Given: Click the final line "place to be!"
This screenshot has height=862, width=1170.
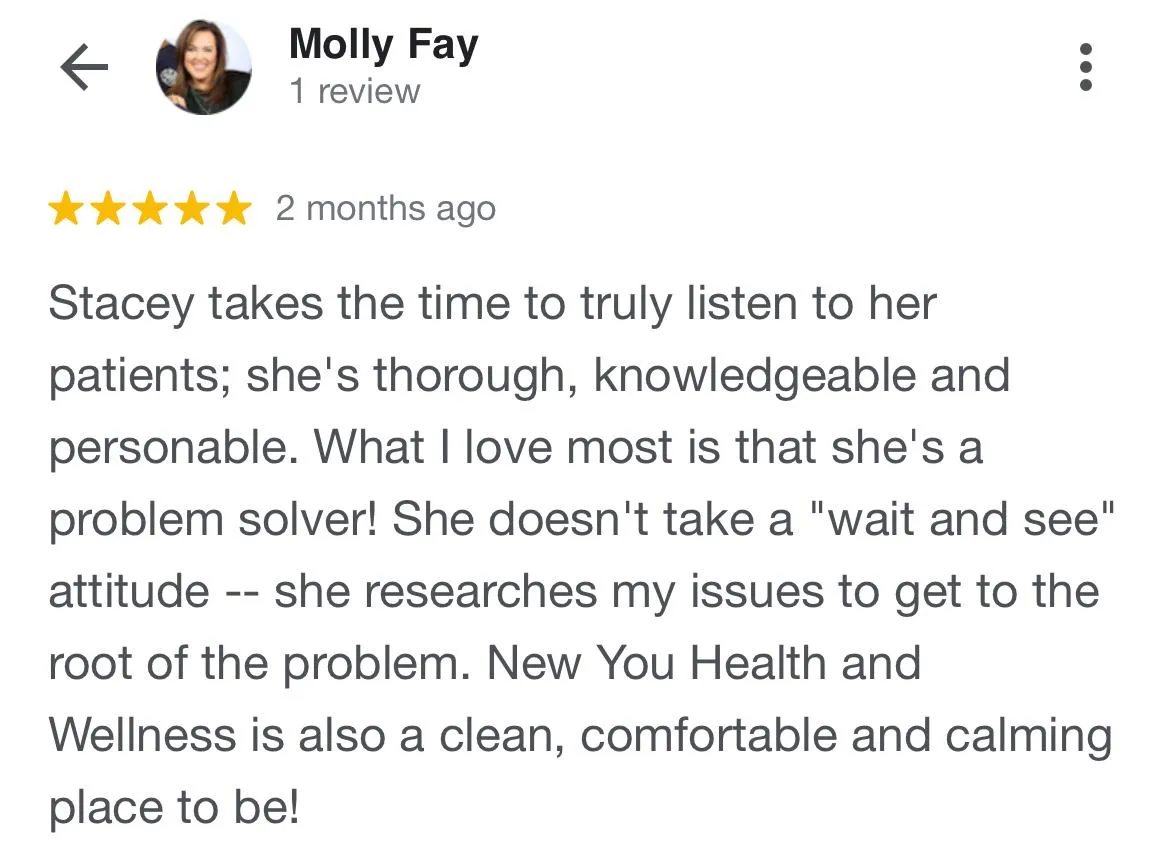Looking at the screenshot, I should [173, 807].
